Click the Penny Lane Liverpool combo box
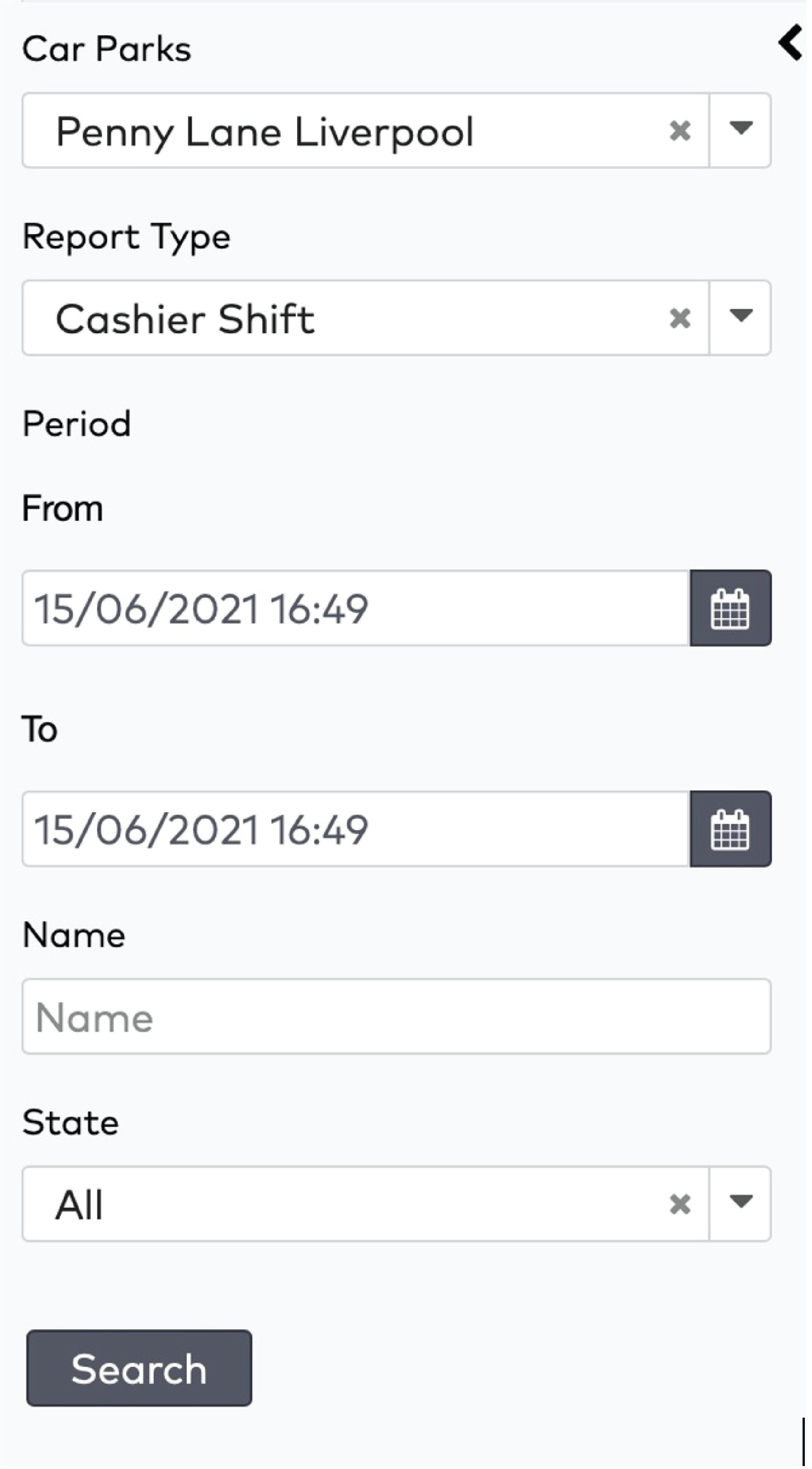 tap(342, 131)
